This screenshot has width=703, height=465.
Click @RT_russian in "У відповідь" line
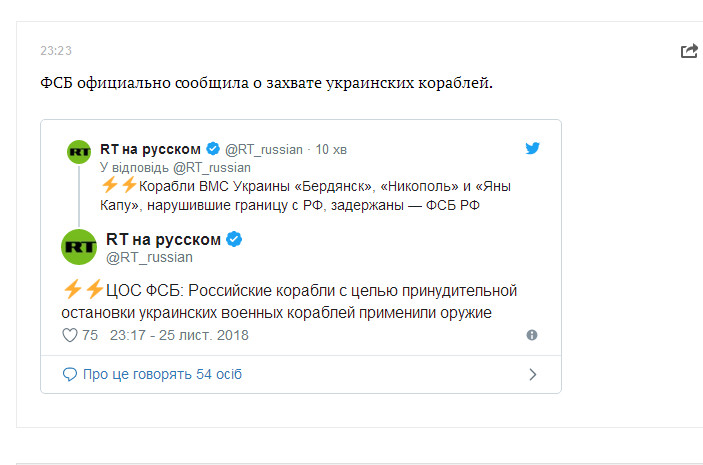(214, 167)
